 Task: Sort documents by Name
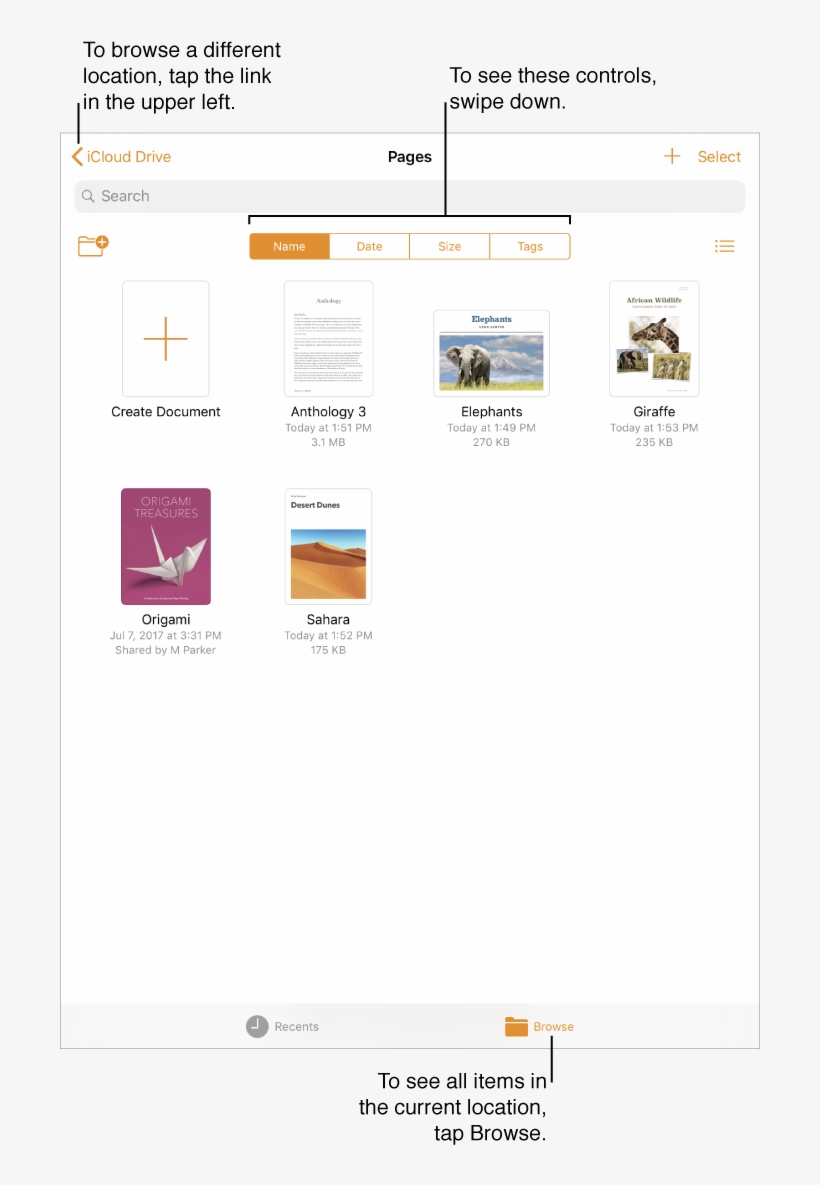[289, 245]
